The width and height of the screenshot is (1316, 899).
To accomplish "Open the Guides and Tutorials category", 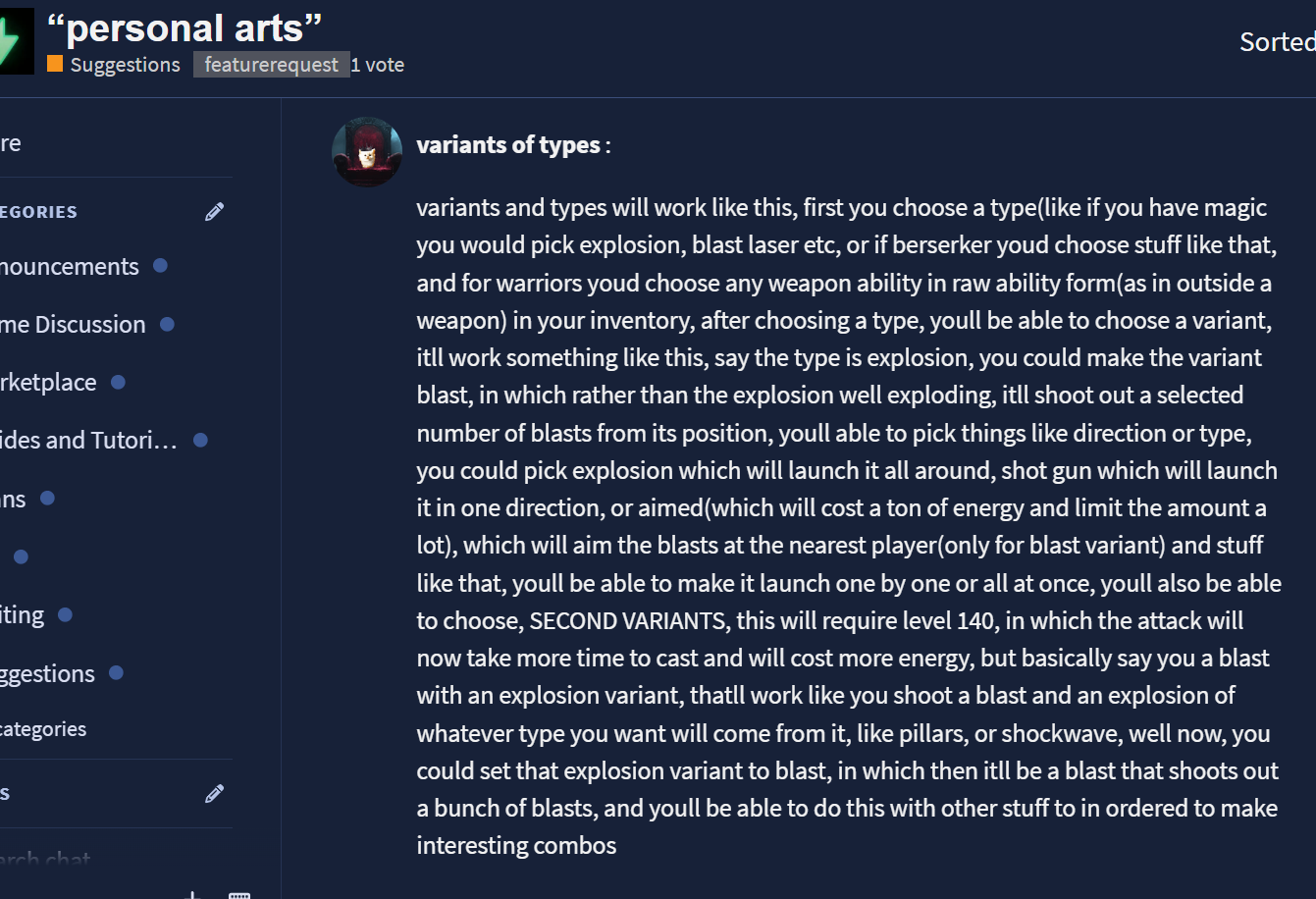I will [88, 440].
